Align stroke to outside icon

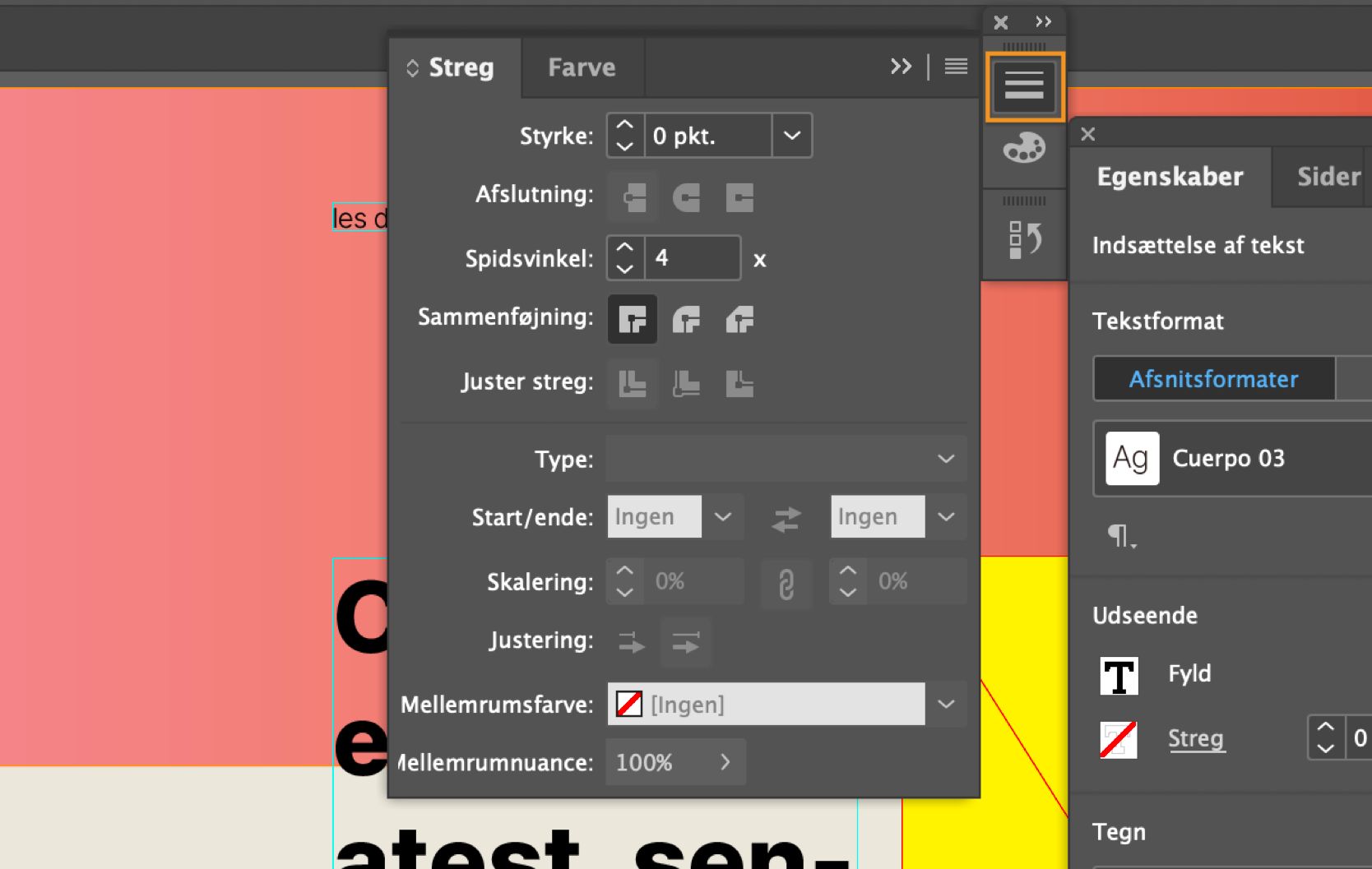(739, 383)
